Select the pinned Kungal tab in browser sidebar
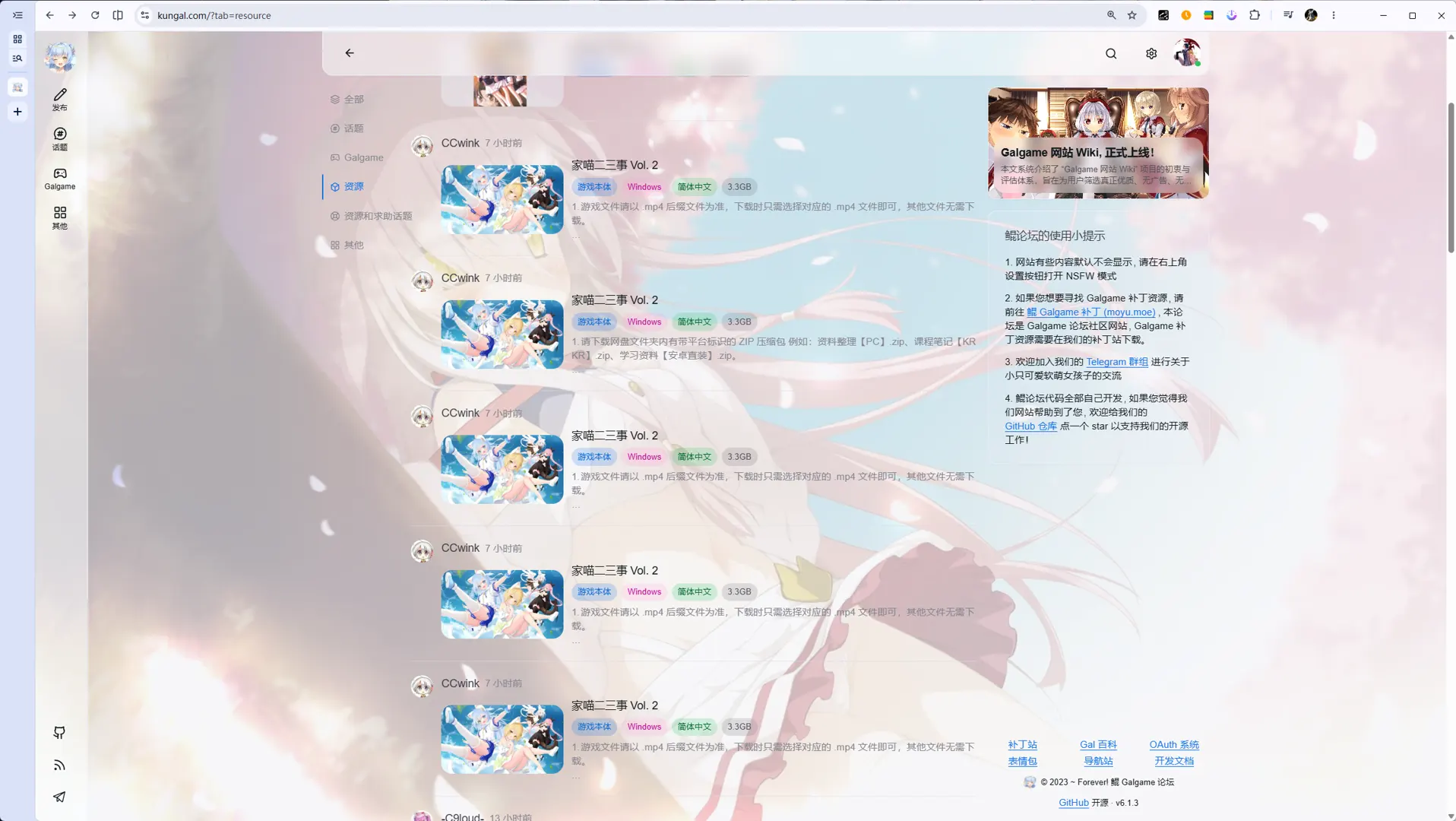 click(17, 87)
